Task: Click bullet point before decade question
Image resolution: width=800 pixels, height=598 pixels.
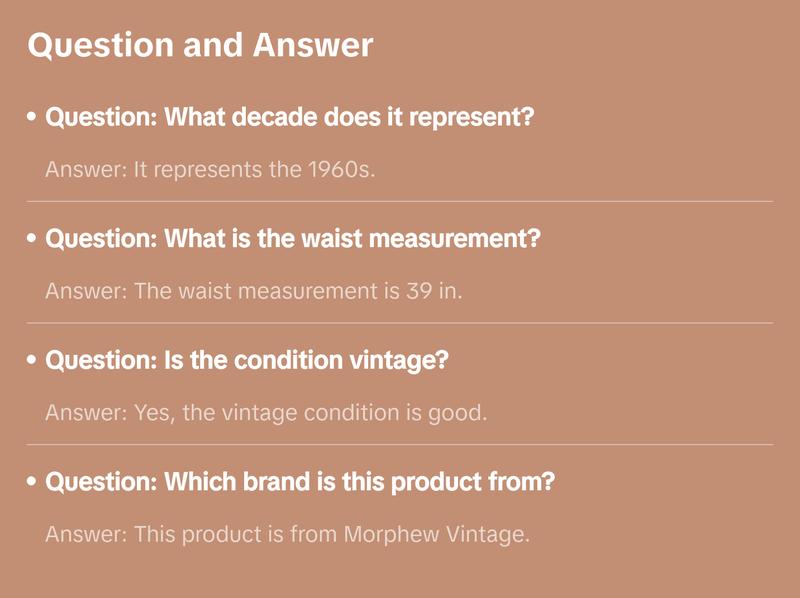Action: pyautogui.click(x=33, y=118)
